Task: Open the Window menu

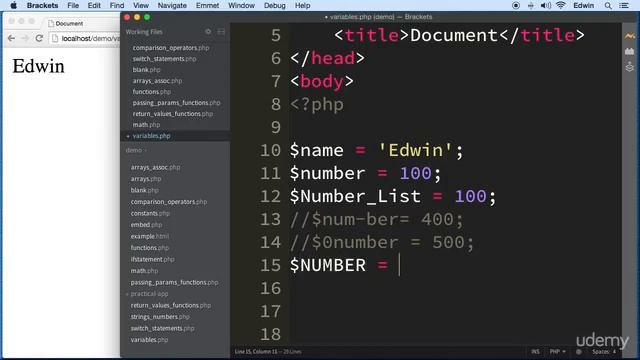Action: pyautogui.click(x=241, y=5)
